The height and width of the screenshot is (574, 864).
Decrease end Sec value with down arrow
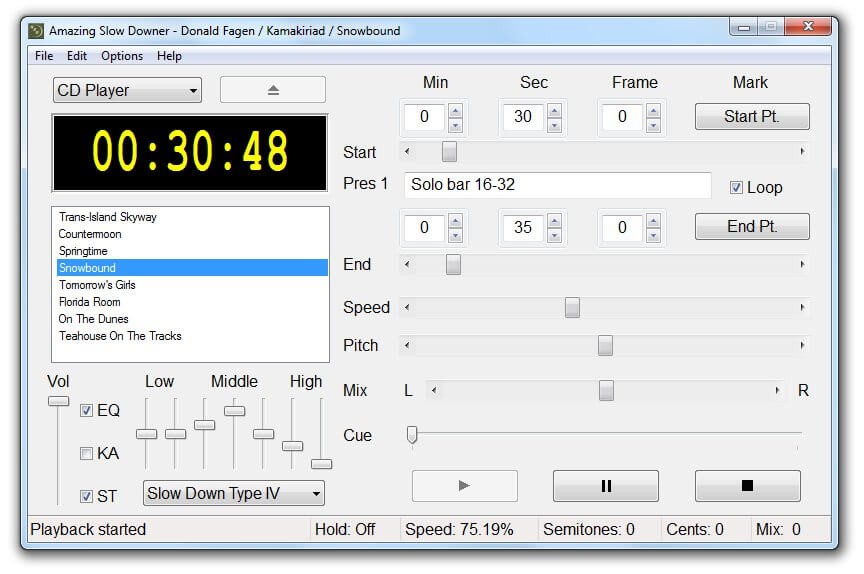coord(553,235)
